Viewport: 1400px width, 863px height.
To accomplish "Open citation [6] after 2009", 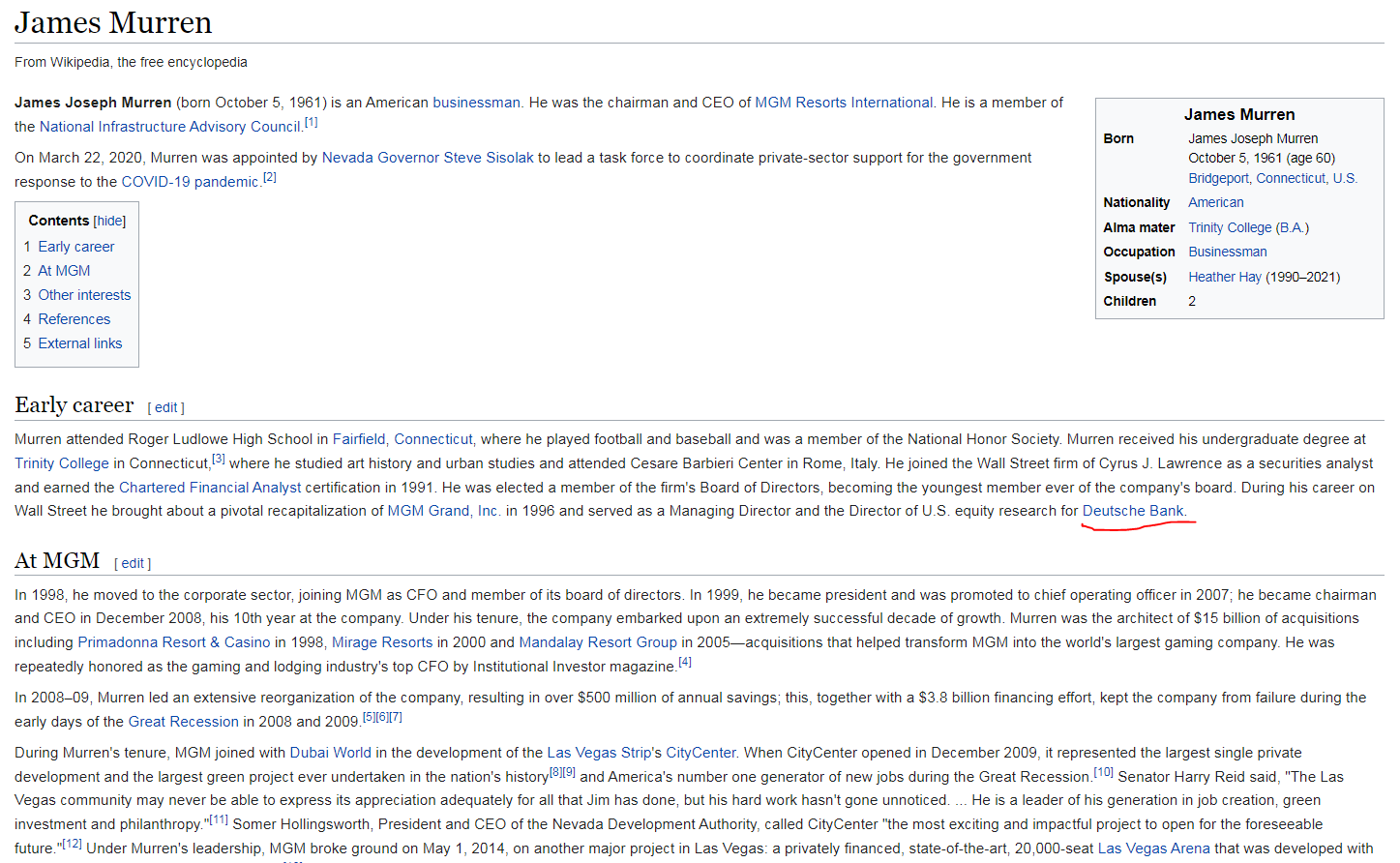I will [382, 717].
